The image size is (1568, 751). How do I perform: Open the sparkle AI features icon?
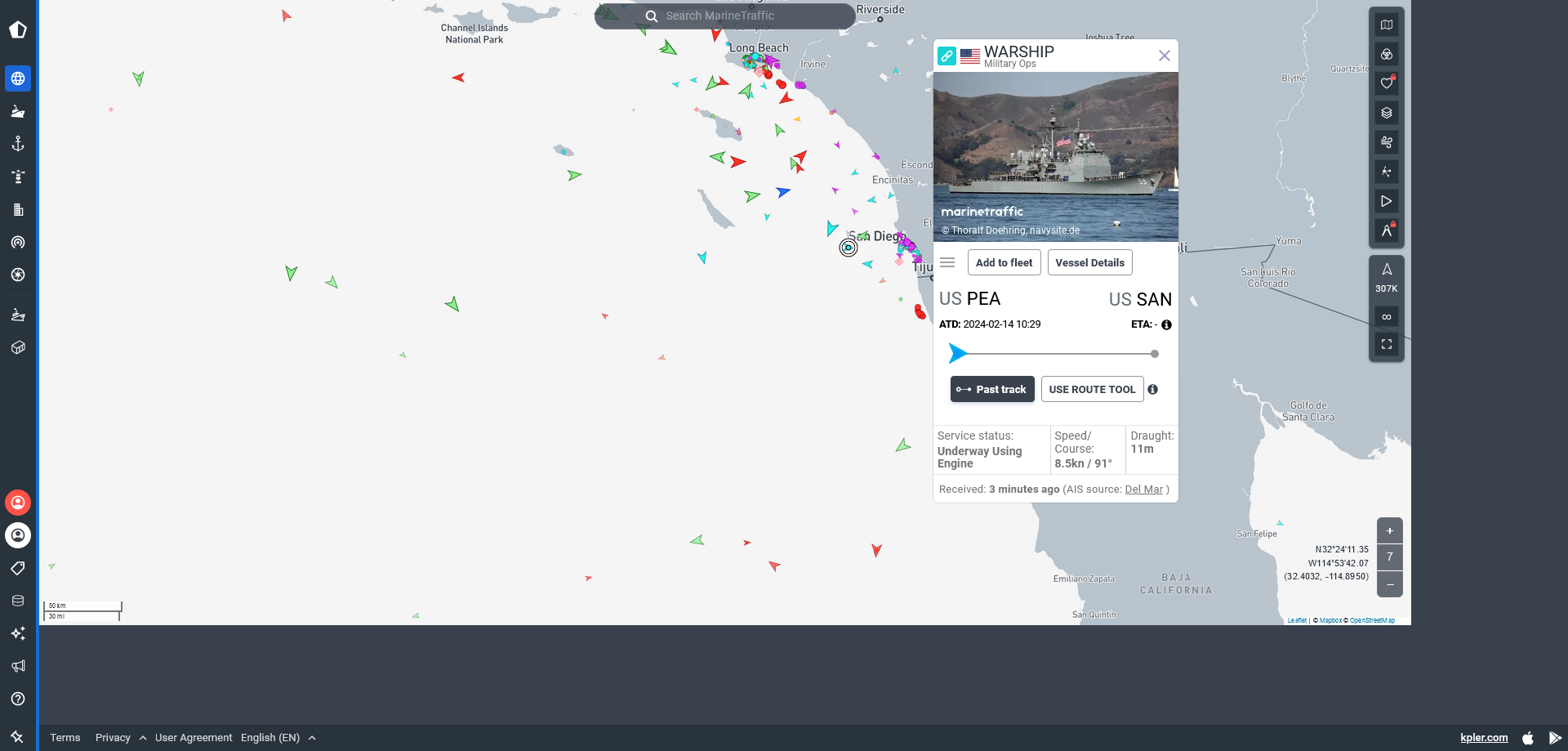click(x=18, y=633)
